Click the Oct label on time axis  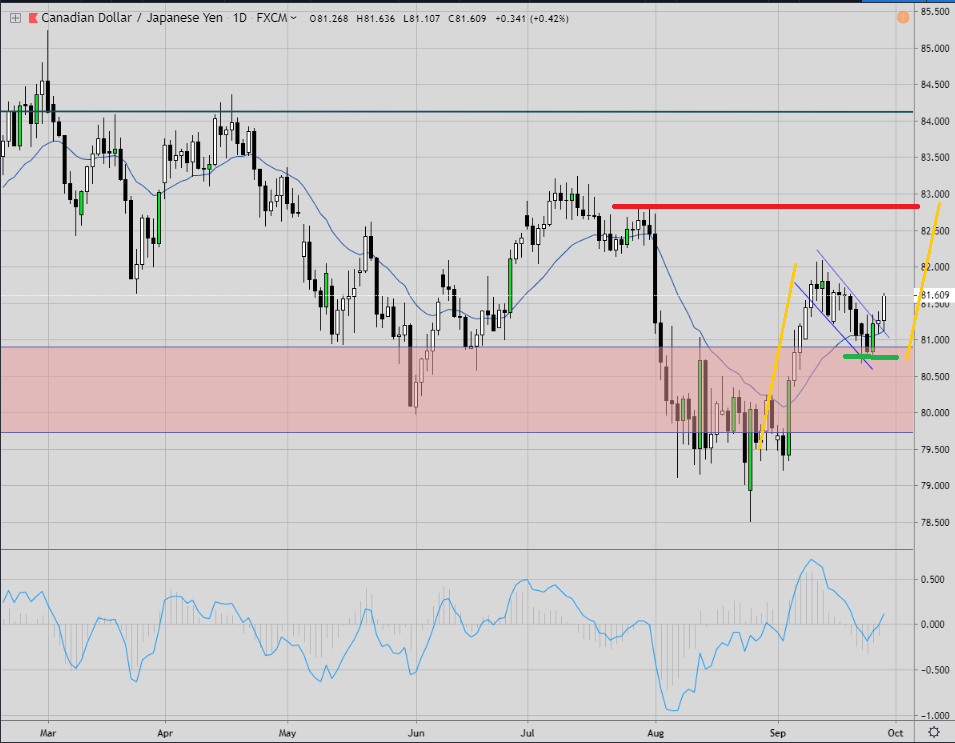[895, 733]
